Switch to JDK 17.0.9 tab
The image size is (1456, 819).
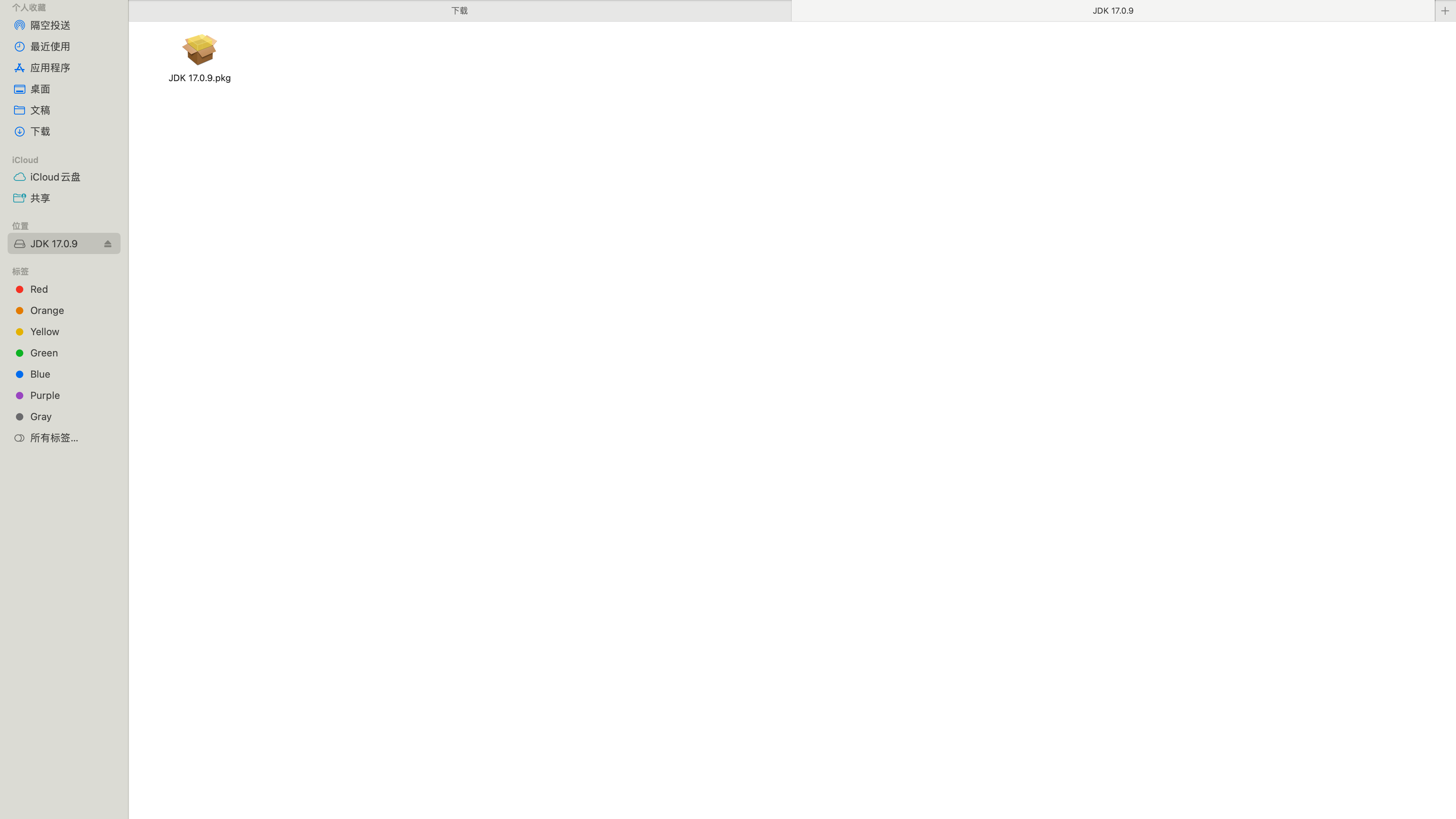click(x=1113, y=10)
